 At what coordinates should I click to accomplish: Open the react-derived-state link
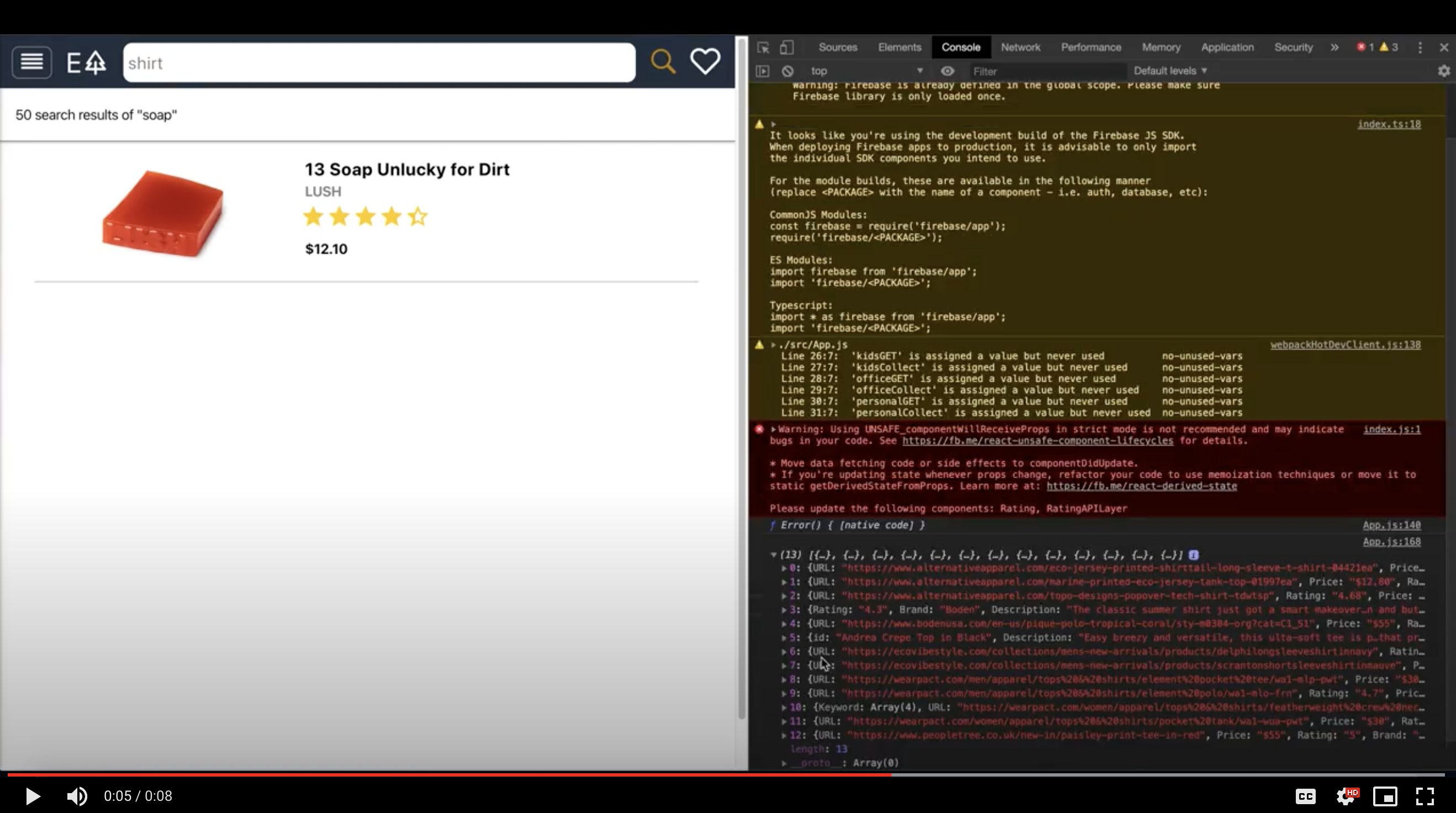(1141, 486)
